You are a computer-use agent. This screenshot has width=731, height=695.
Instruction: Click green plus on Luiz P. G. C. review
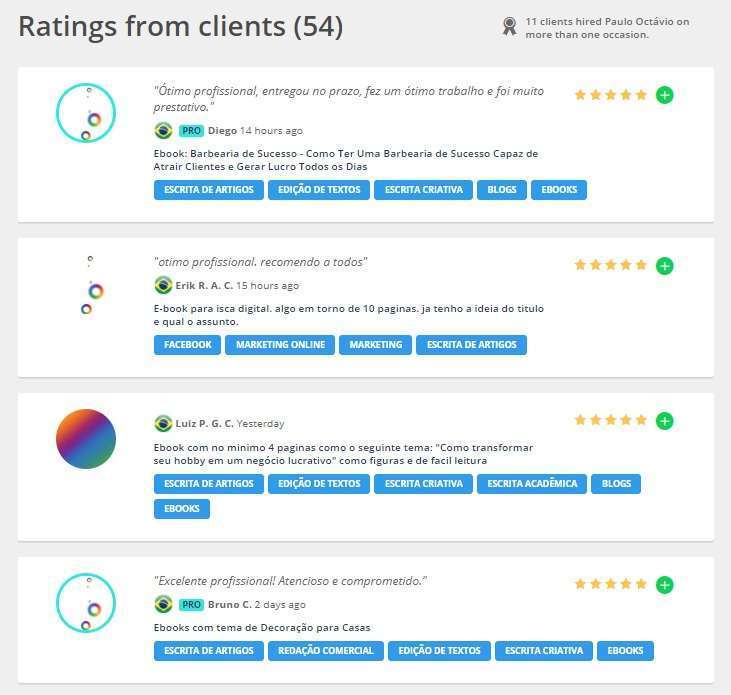point(665,421)
